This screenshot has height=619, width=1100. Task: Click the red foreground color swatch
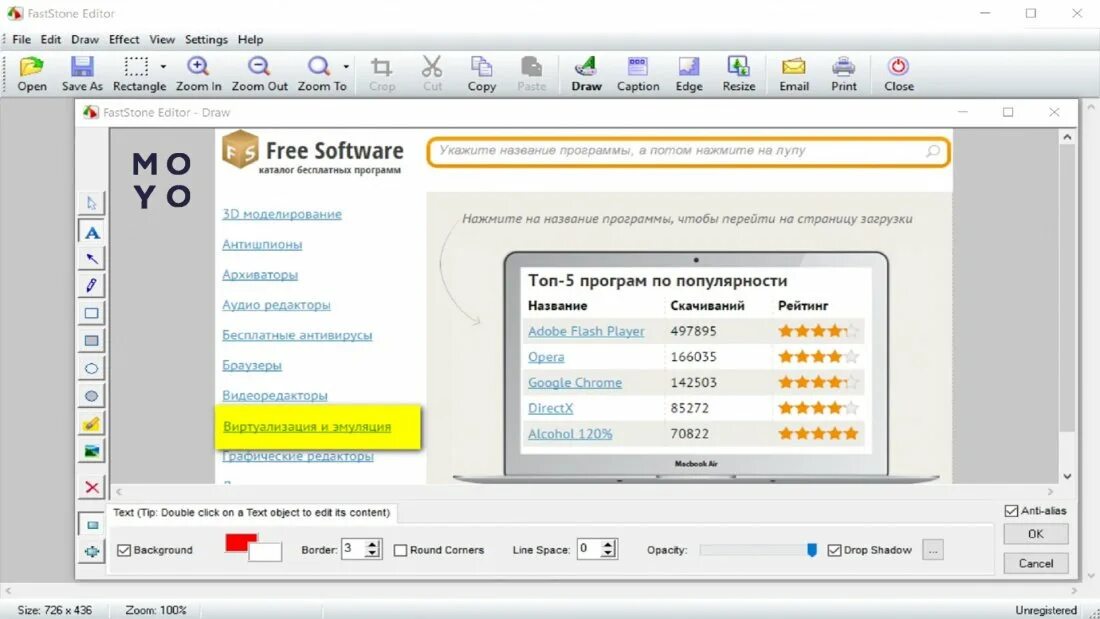(239, 542)
